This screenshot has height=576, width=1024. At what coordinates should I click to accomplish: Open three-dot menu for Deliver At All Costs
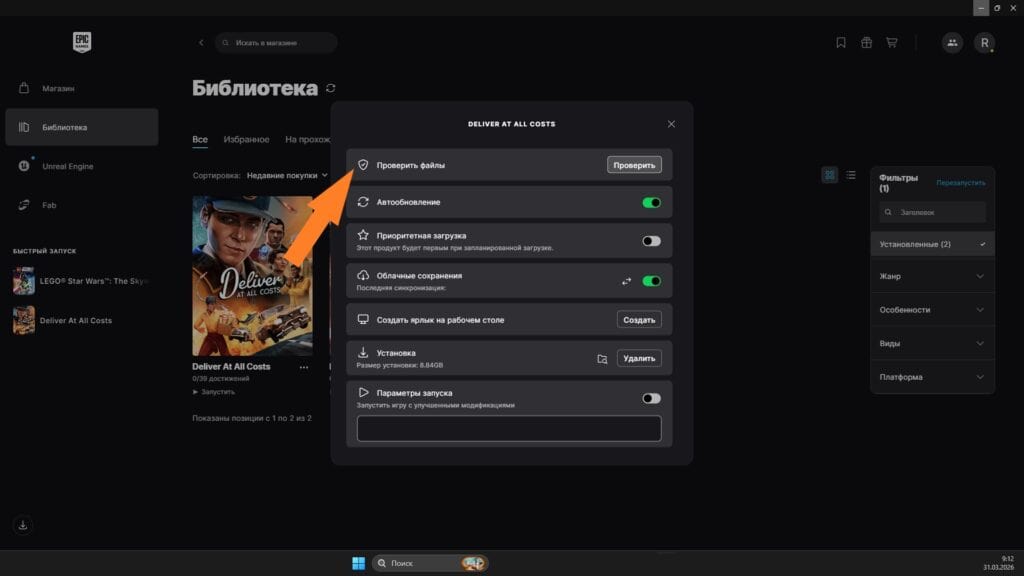point(304,367)
